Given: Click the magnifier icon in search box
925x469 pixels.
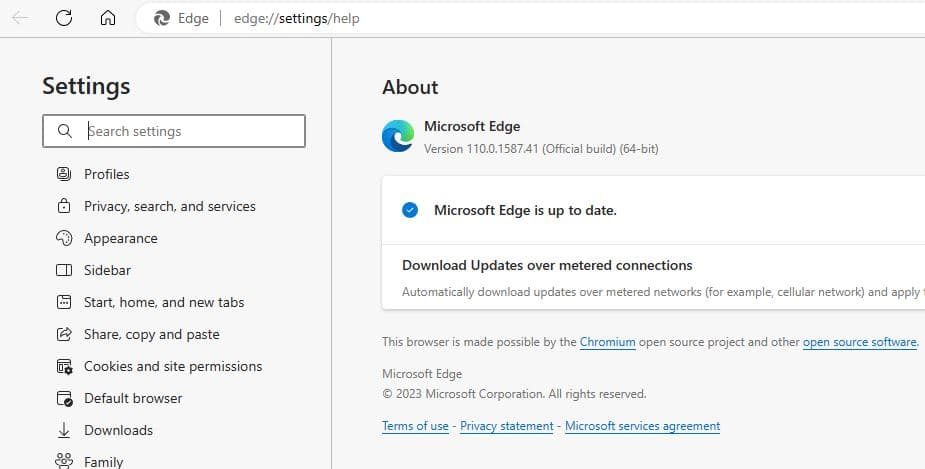Looking at the screenshot, I should 65,131.
